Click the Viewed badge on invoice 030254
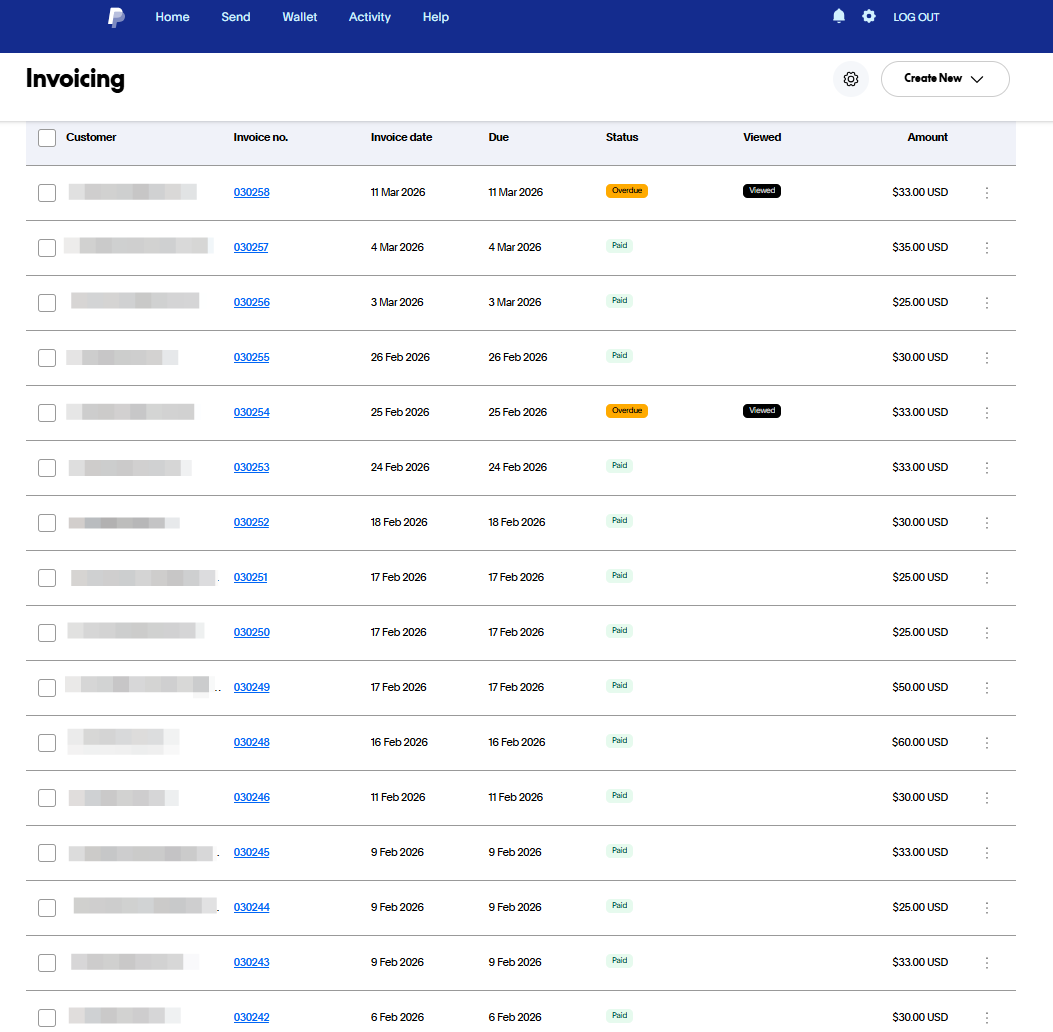 point(762,411)
